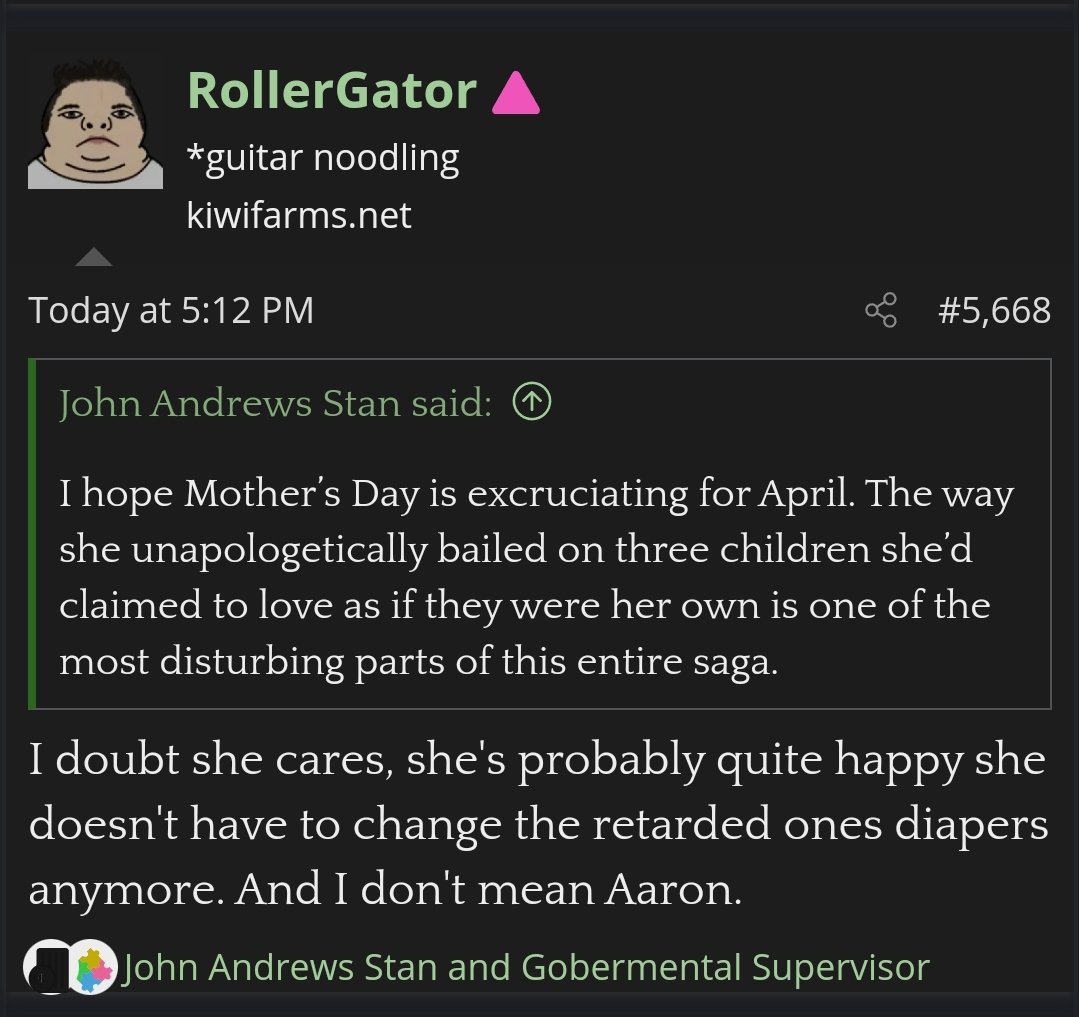The width and height of the screenshot is (1079, 1017).
Task: Open the "Today at 5:12 PM" timestamp
Action: [171, 310]
